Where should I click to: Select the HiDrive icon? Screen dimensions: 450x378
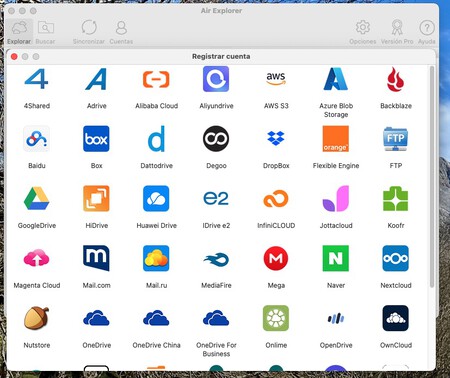point(96,198)
